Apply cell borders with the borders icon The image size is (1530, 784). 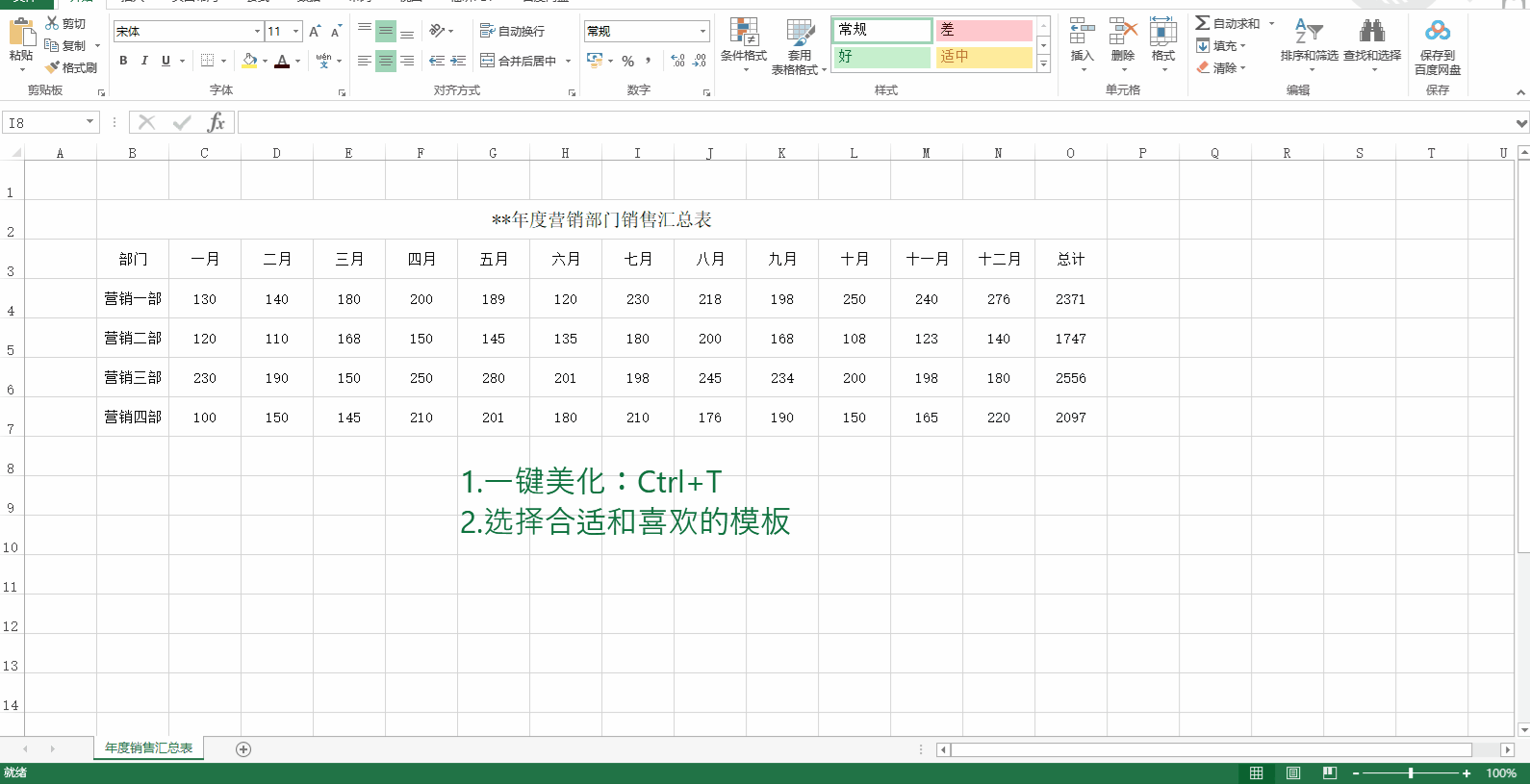[x=207, y=61]
